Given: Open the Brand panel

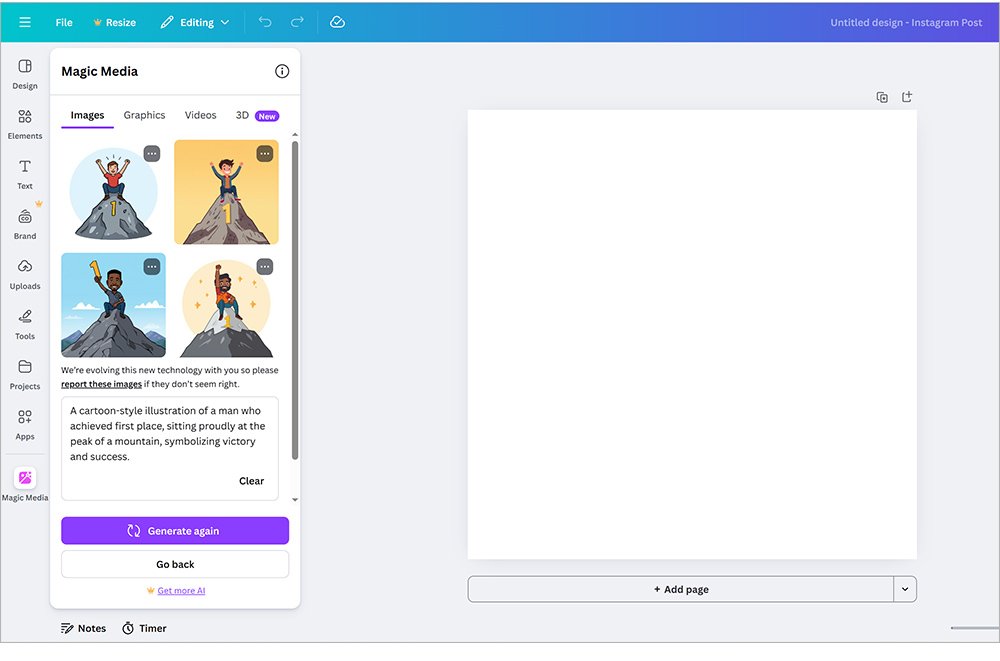Looking at the screenshot, I should point(24,222).
